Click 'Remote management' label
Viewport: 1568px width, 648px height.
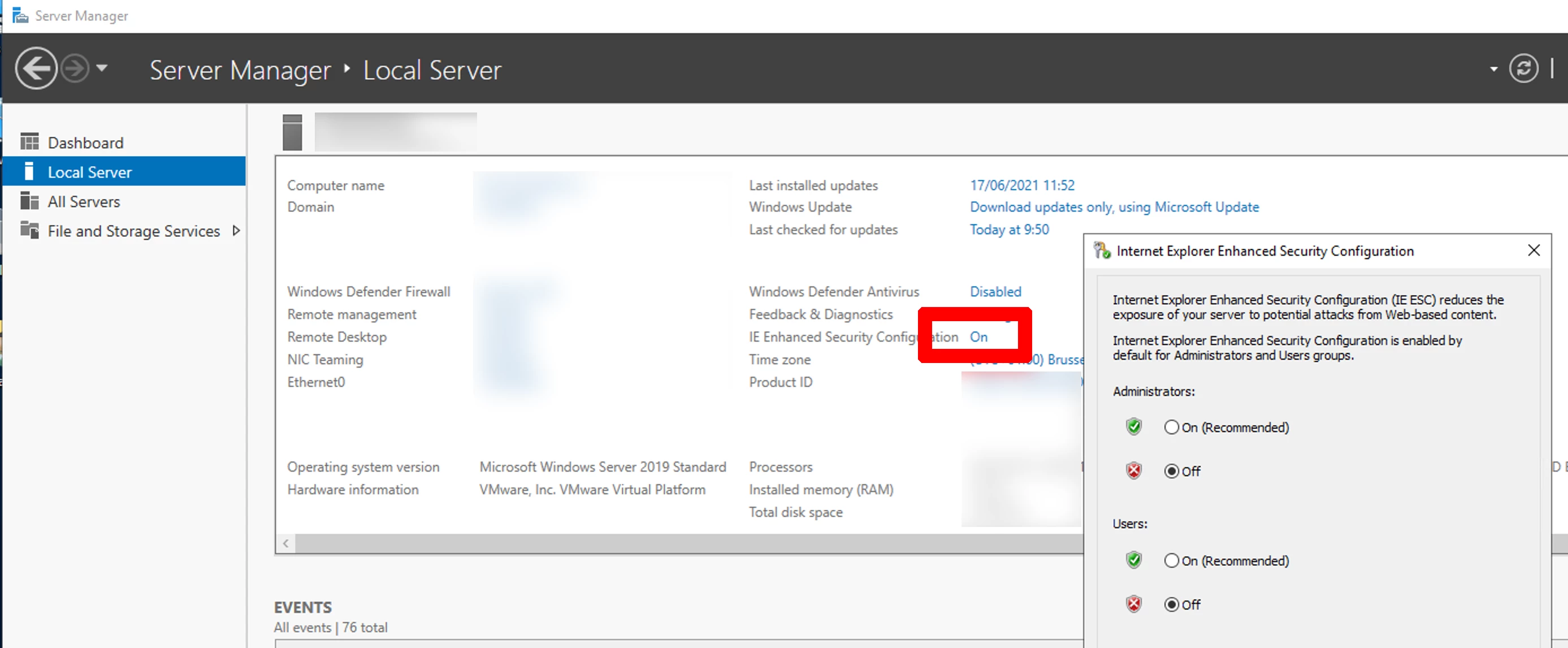tap(351, 314)
